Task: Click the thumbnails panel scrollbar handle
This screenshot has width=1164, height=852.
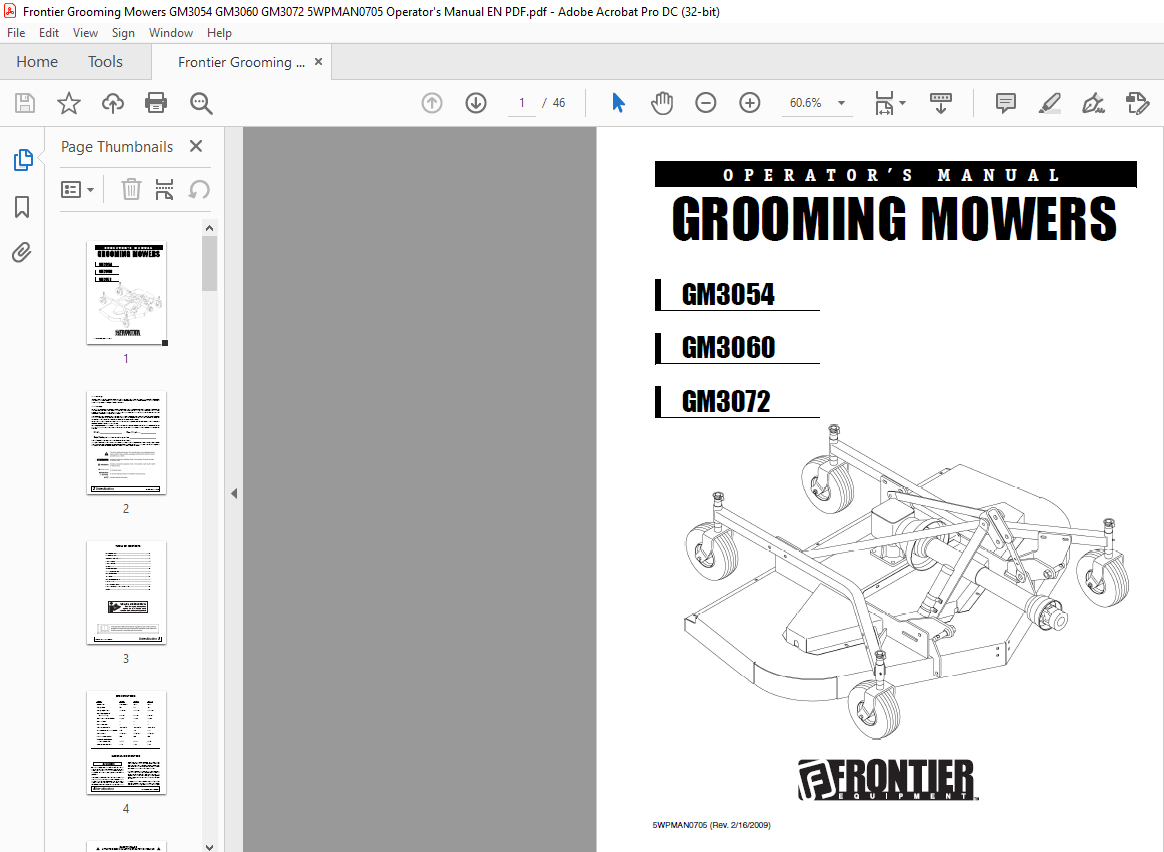Action: click(209, 264)
